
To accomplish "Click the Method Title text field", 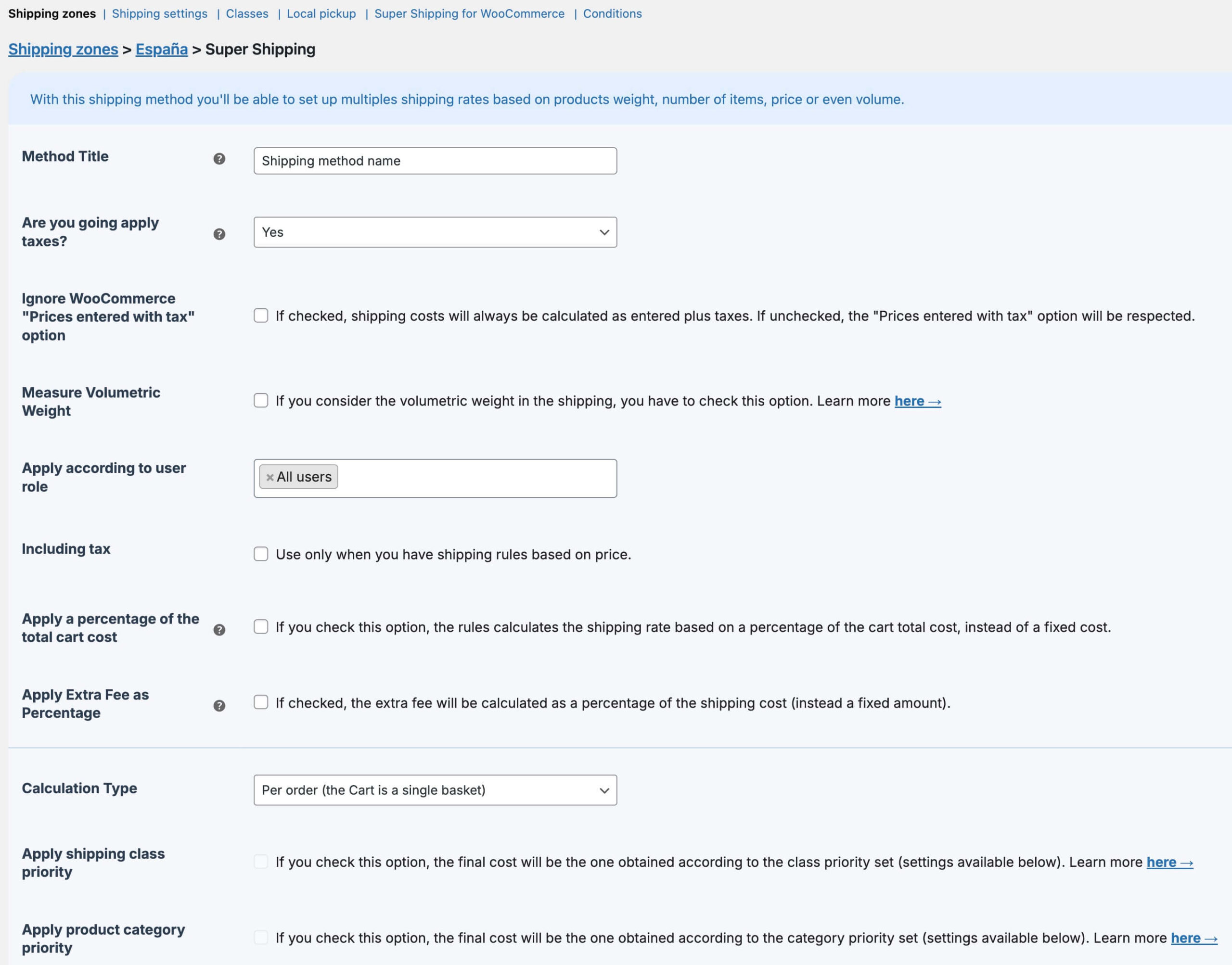I will [x=435, y=161].
